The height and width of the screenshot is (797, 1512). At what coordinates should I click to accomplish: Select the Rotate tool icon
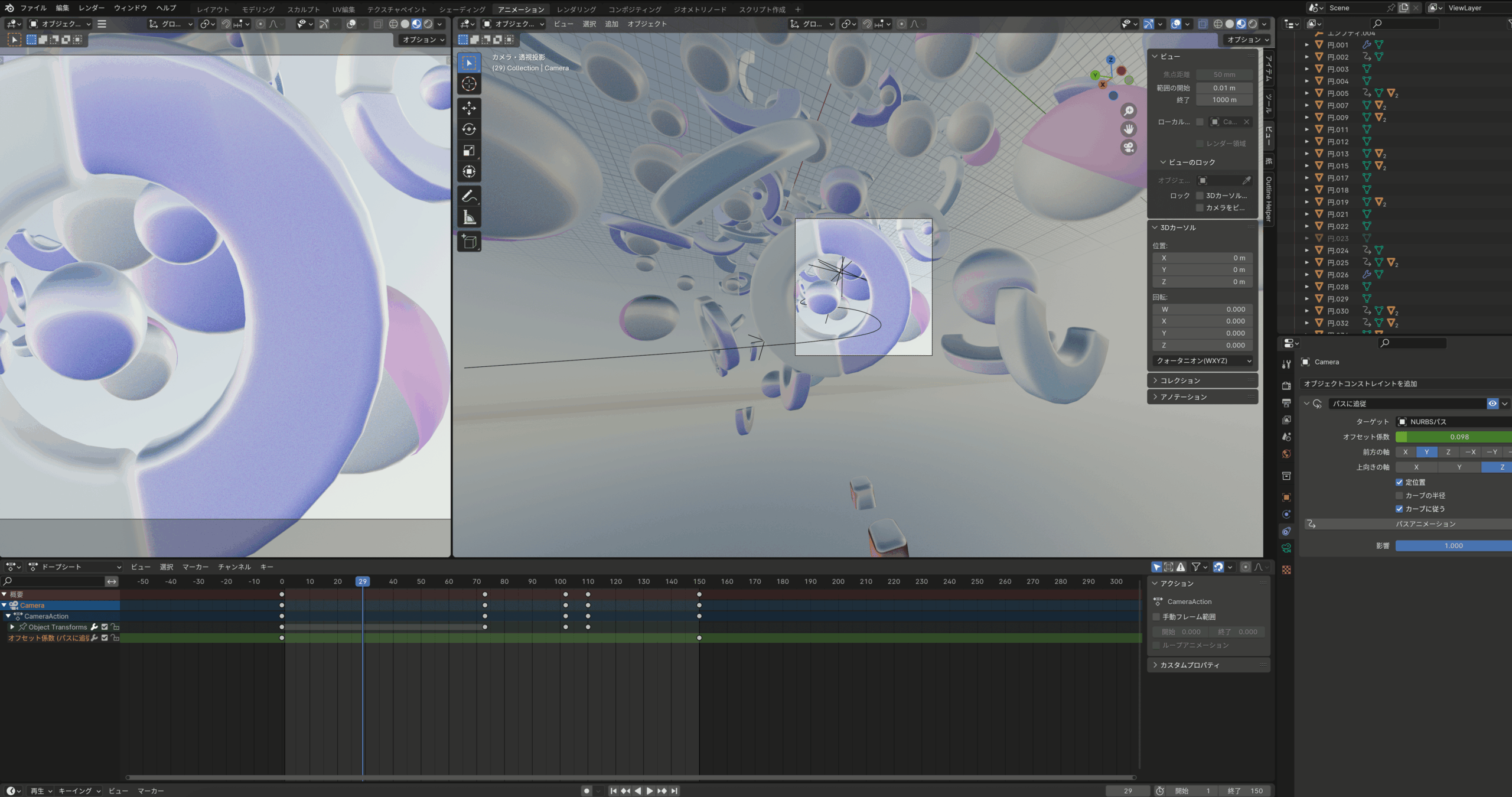469,129
